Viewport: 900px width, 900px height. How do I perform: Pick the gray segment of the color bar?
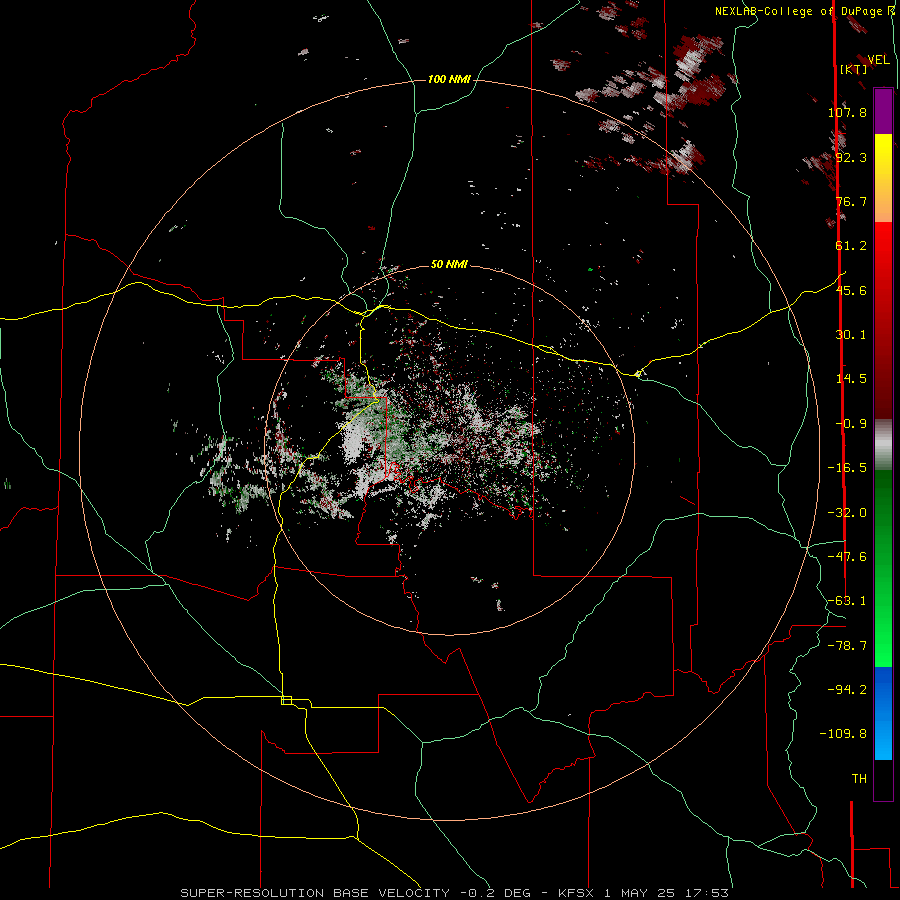[x=883, y=445]
